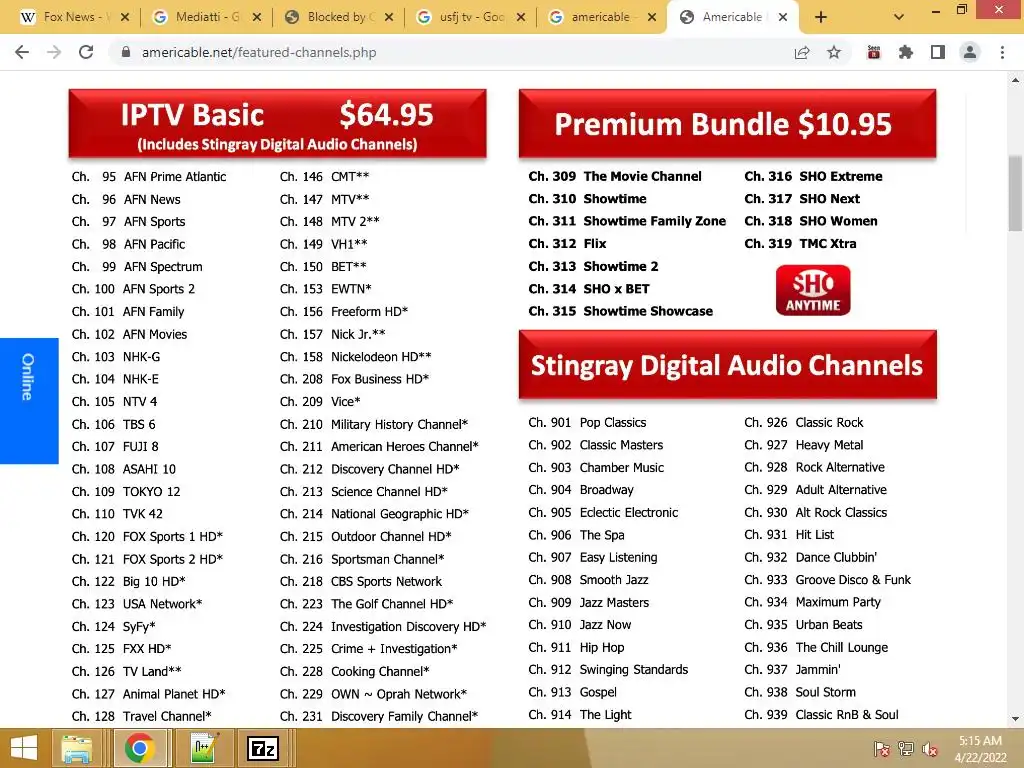Click the address bar URL
This screenshot has height=768, width=1024.
pos(259,52)
